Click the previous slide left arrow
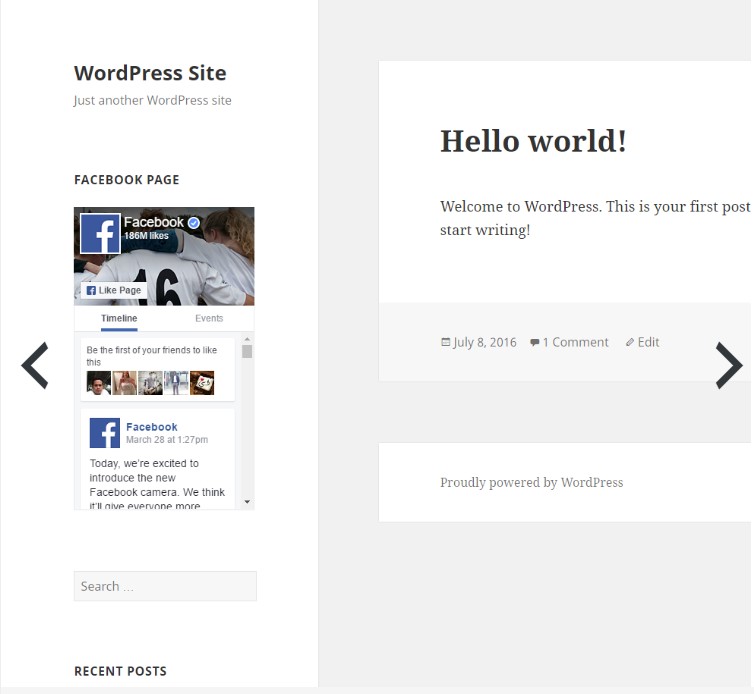This screenshot has height=694, width=754. pos(35,365)
